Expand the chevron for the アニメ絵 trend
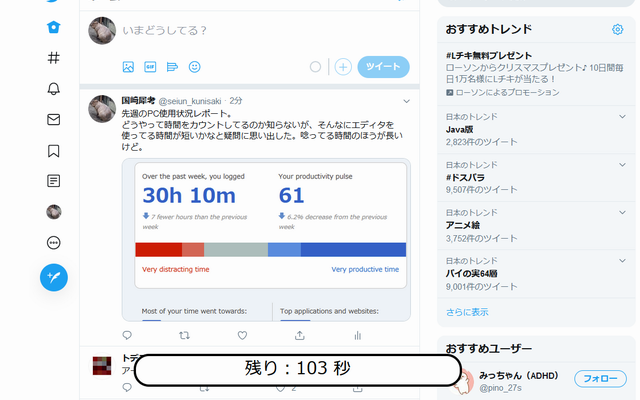The image size is (640, 400). click(622, 213)
